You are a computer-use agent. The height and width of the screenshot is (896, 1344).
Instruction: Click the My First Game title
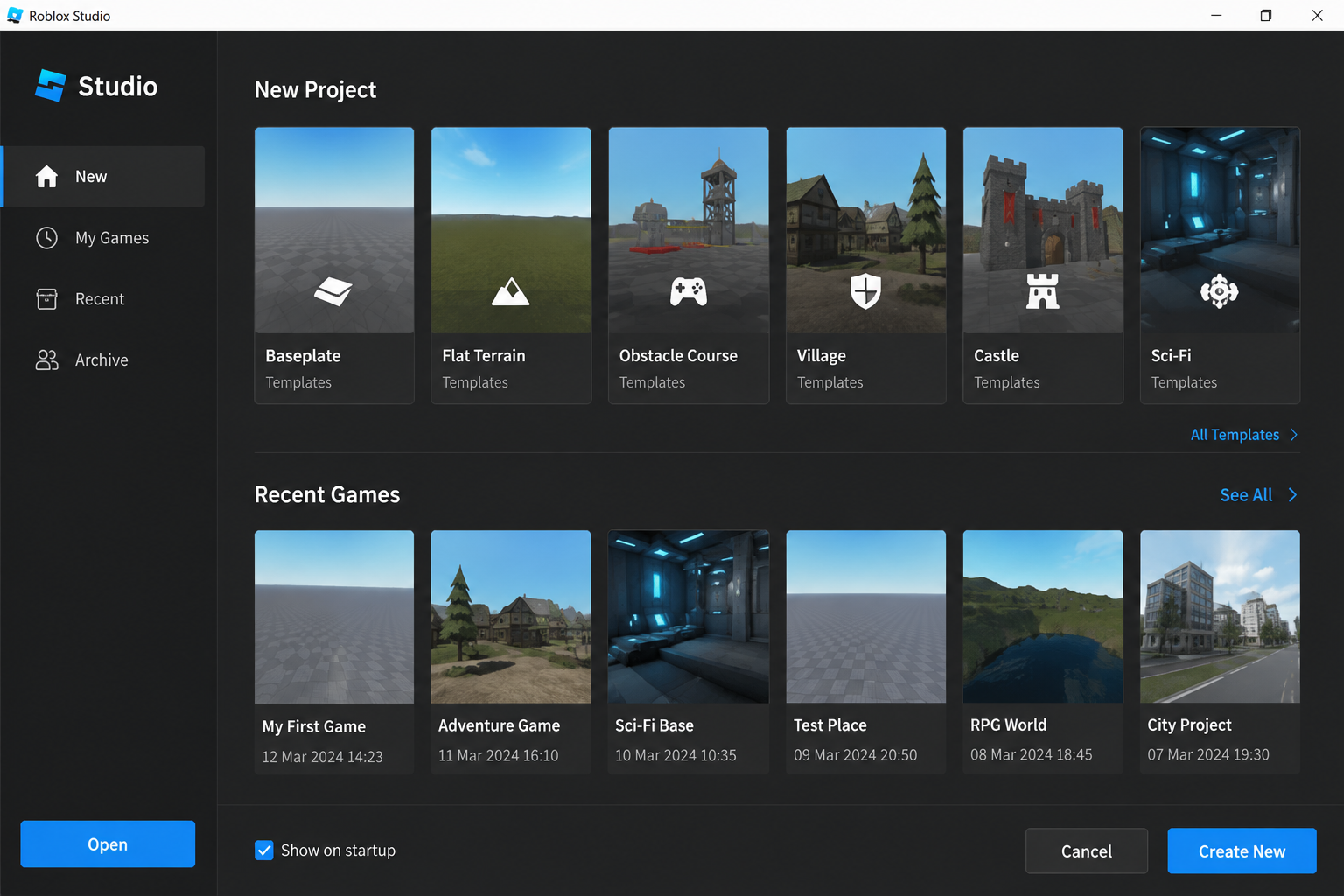tap(314, 726)
